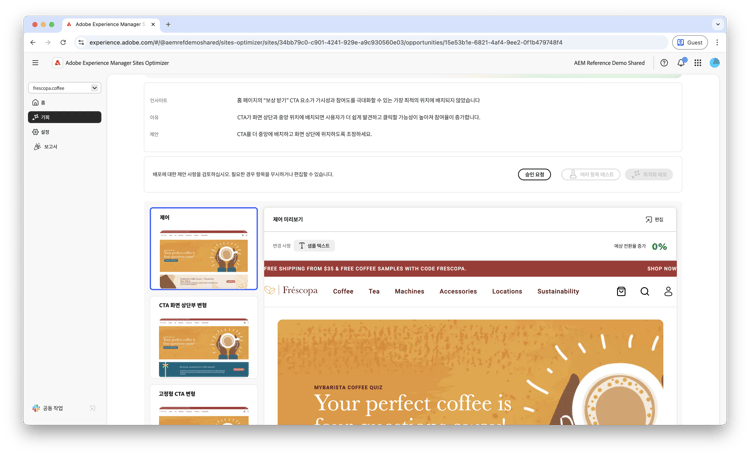Click the Adobe logo in the header
Viewport: 750px width, 456px height.
[x=57, y=63]
